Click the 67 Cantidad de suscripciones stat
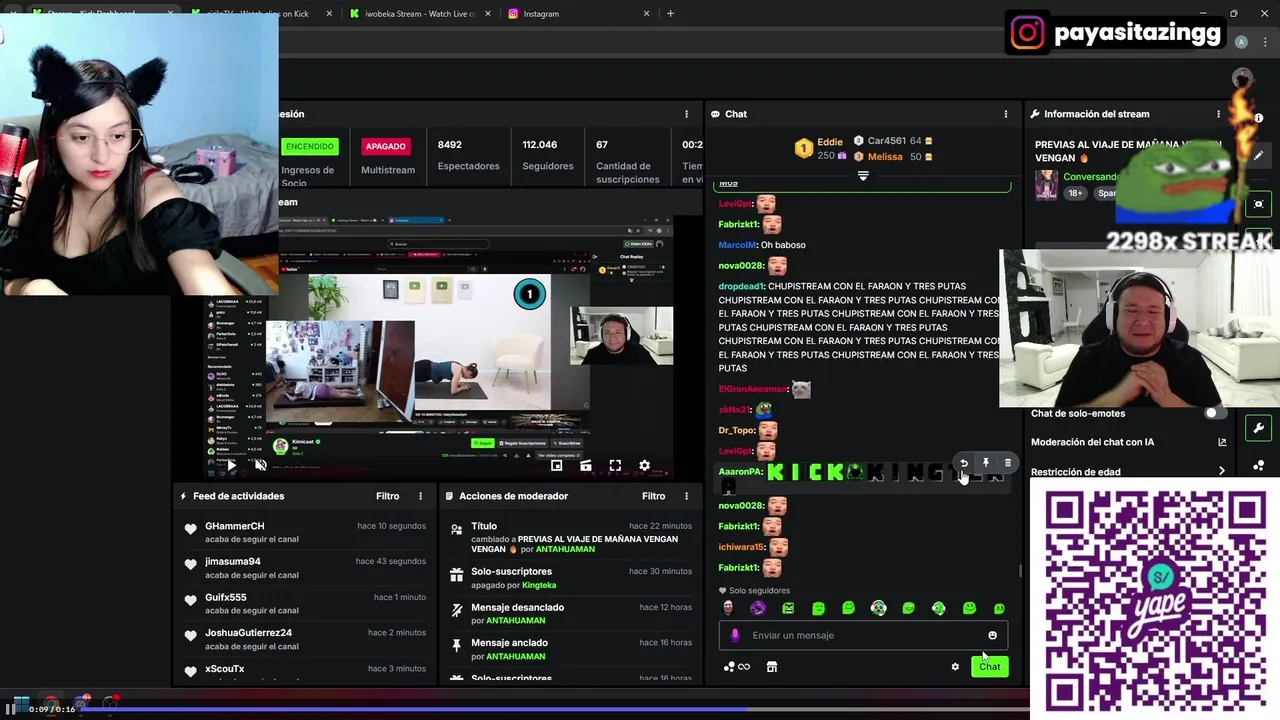Image resolution: width=1280 pixels, height=720 pixels. pyautogui.click(x=627, y=162)
